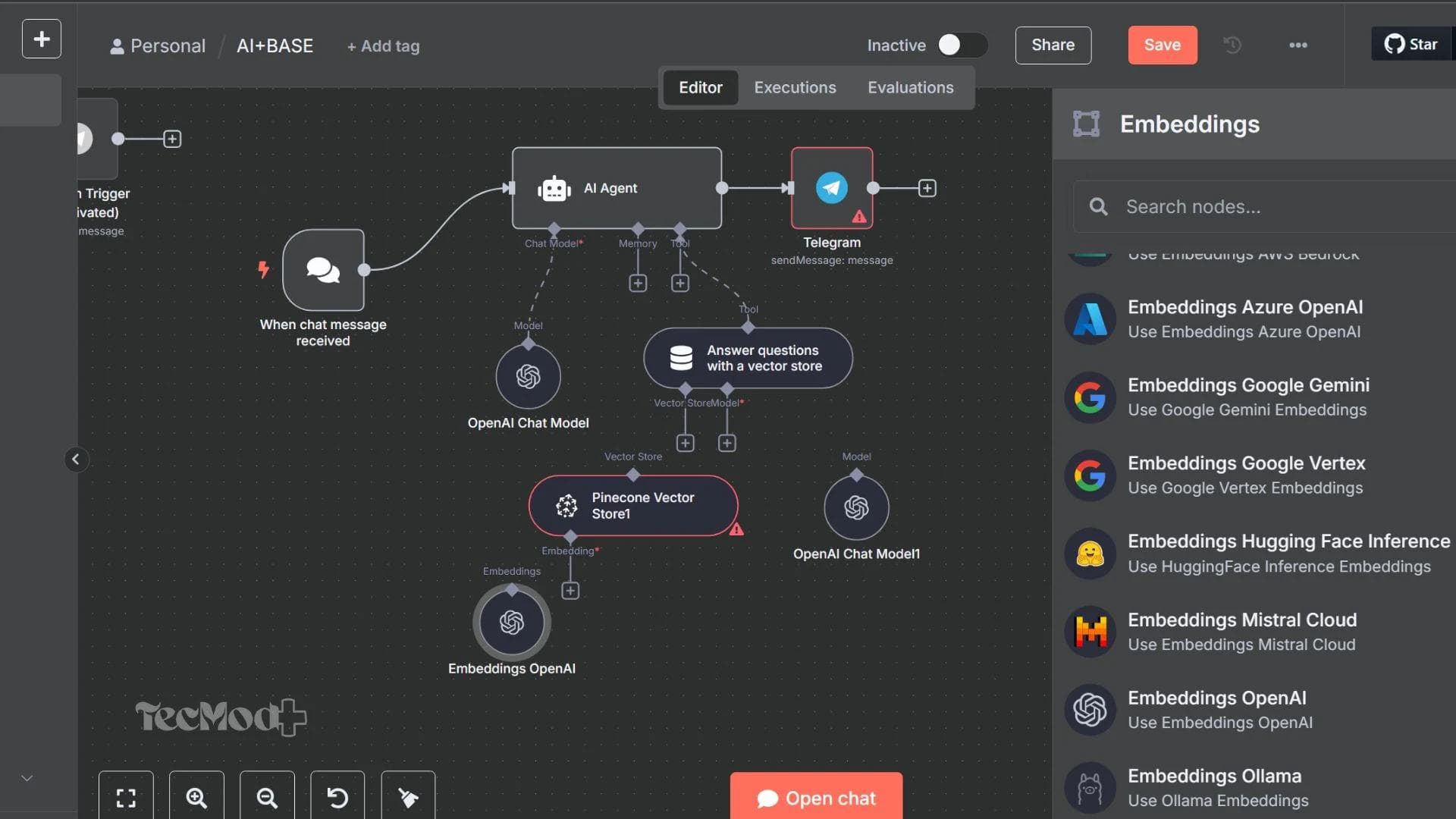Open workflow history via the clock icon
Image resolution: width=1456 pixels, height=819 pixels.
click(x=1232, y=45)
